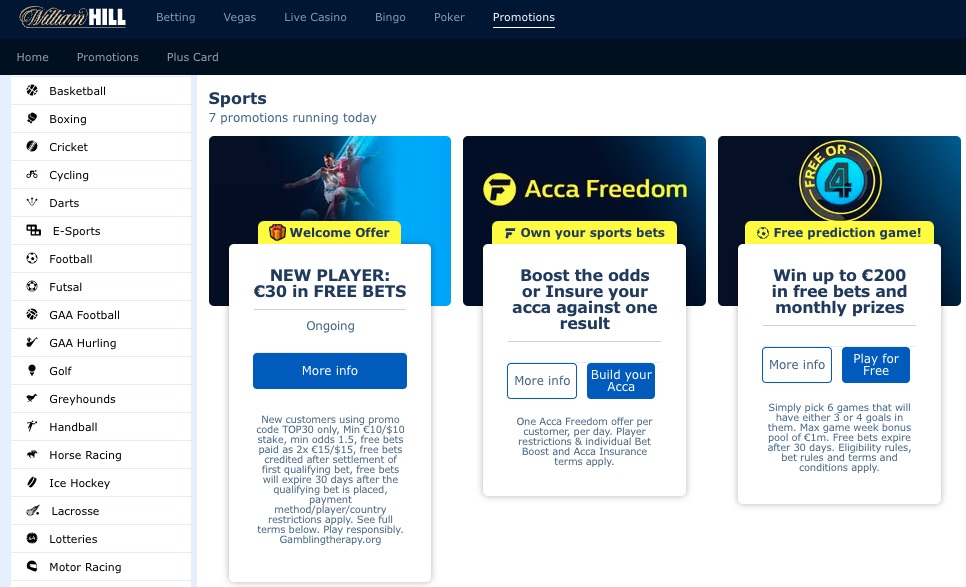The width and height of the screenshot is (966, 587).
Task: Click the Play for Free button
Action: [x=875, y=365]
